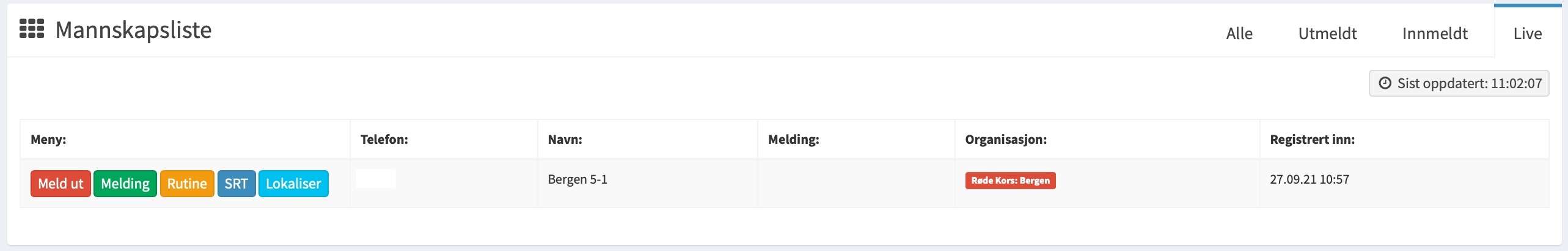Screen dimensions: 1568x251
Task: Click the redacted phone number cell
Action: click(x=376, y=179)
